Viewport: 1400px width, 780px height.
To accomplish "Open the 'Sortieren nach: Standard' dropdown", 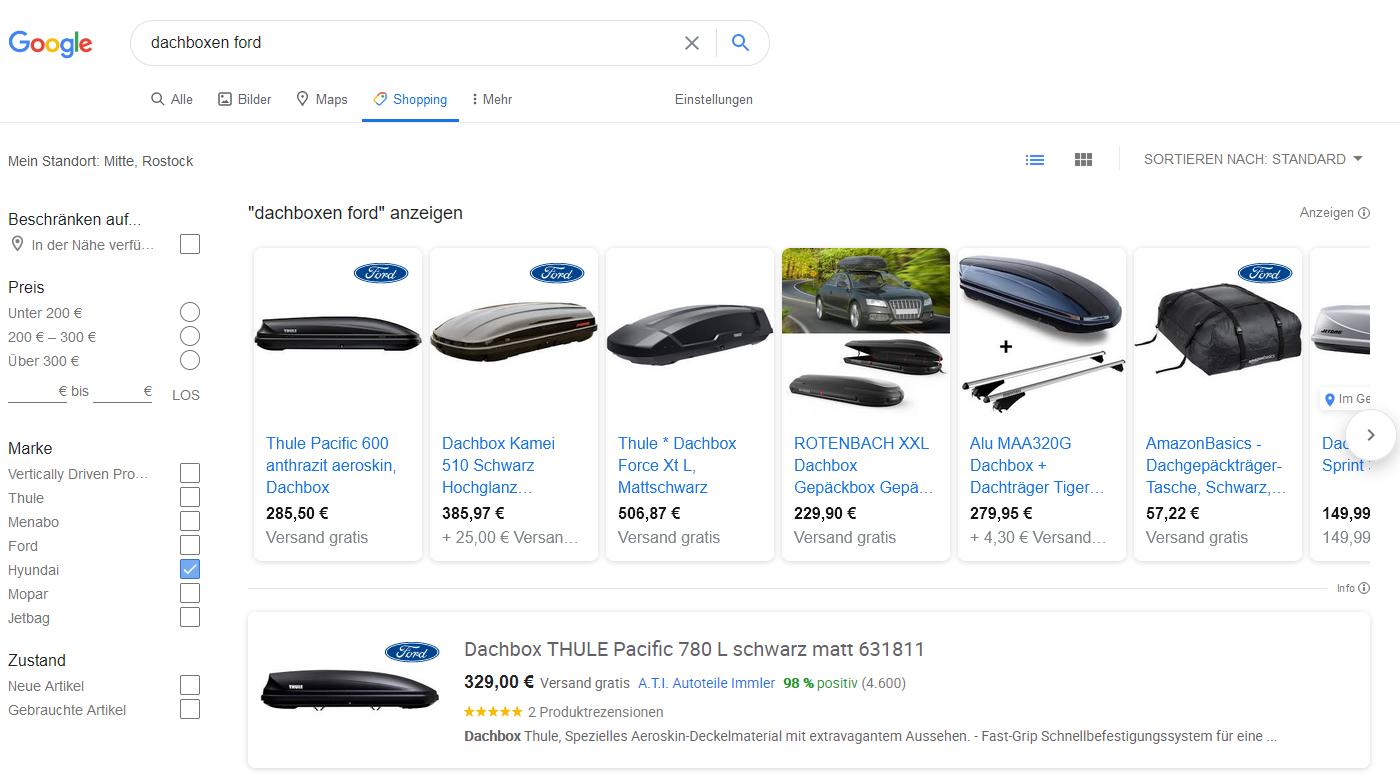I will (1252, 158).
